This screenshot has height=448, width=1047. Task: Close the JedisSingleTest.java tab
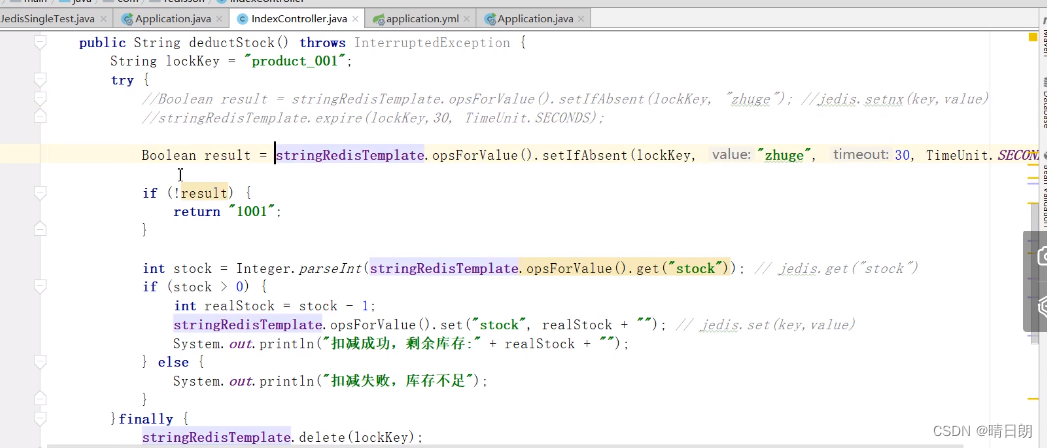[x=103, y=19]
